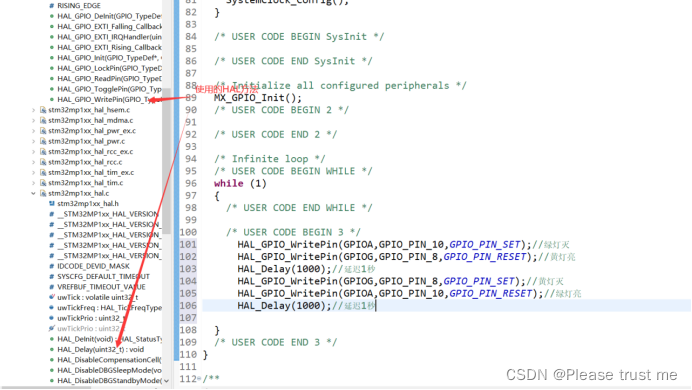Click the stm32mp1xx_hal_rcc.c file icon

[43, 162]
